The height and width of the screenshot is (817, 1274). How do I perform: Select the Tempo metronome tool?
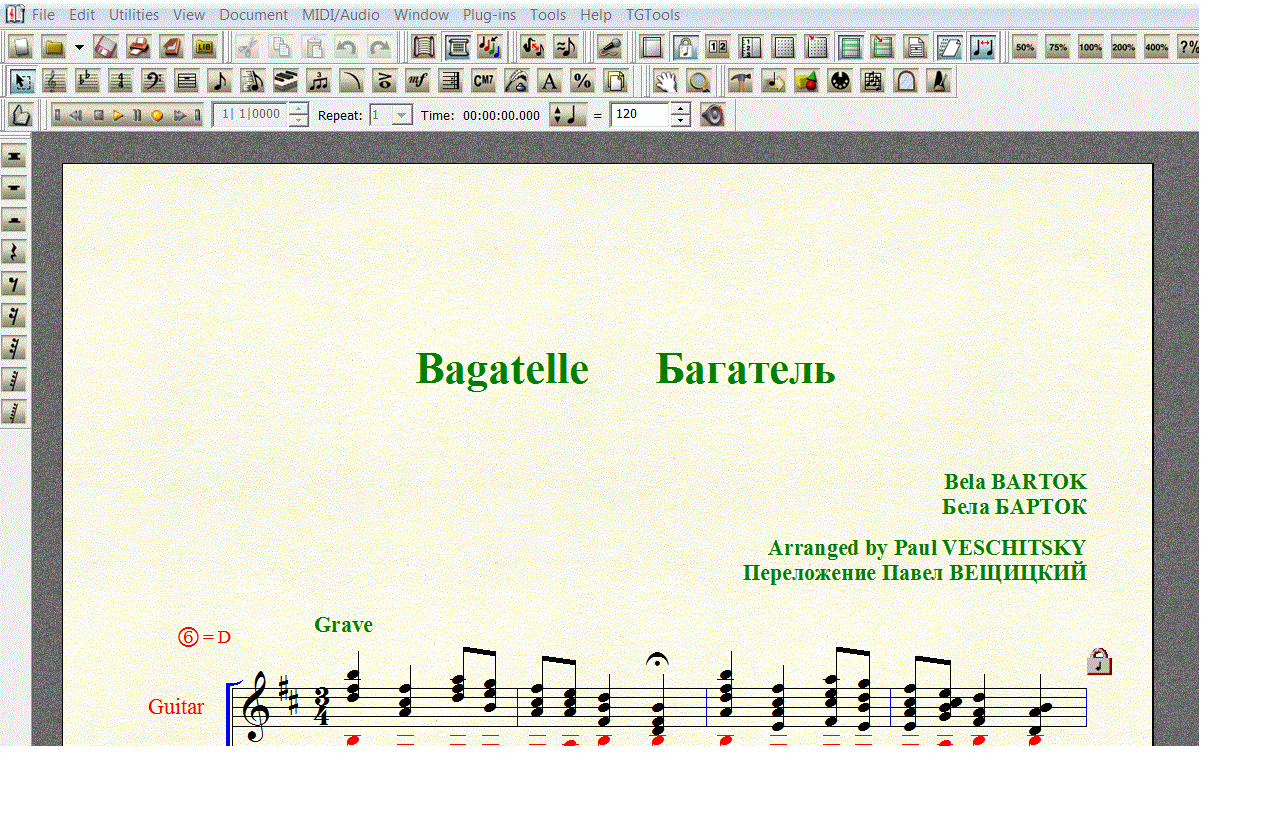[x=938, y=81]
